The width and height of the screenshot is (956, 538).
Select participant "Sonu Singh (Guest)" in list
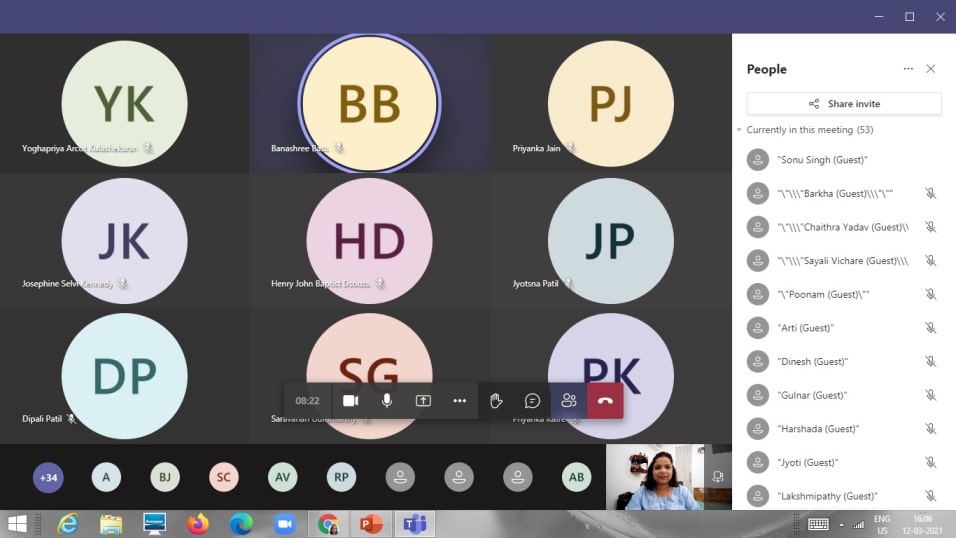[x=822, y=160]
